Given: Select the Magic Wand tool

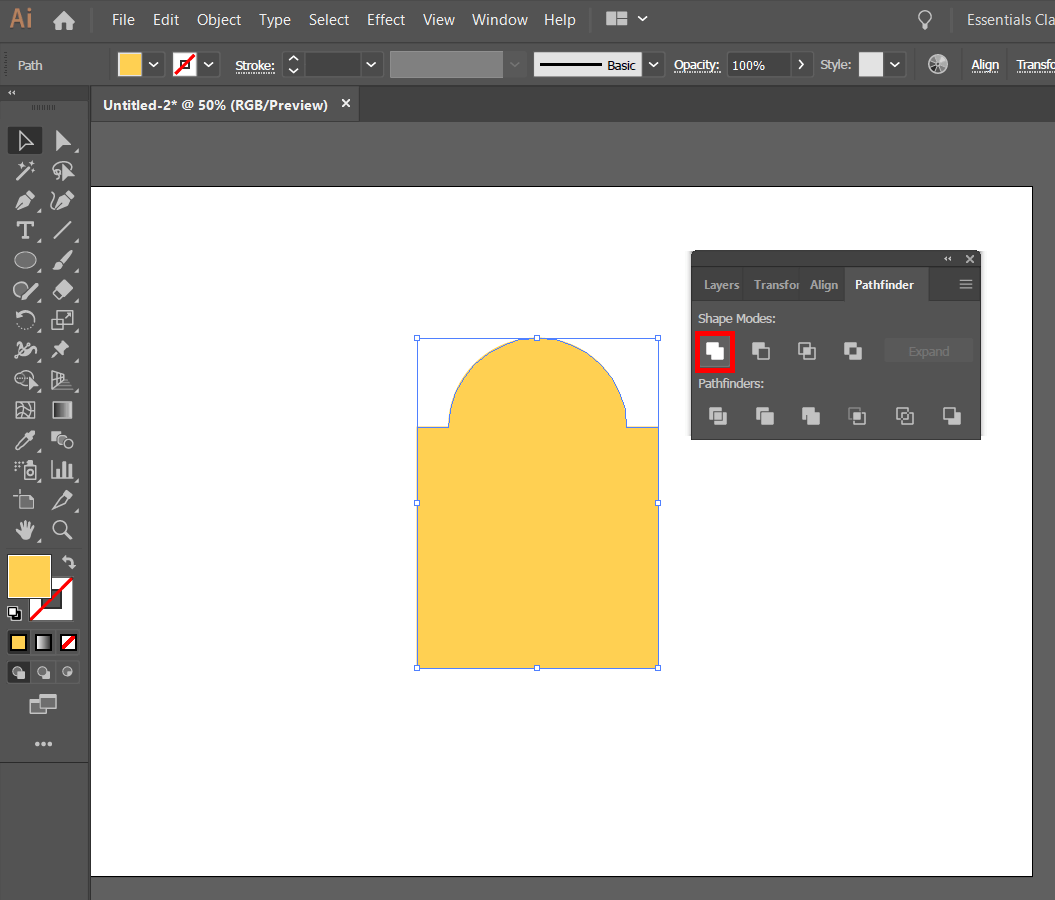Looking at the screenshot, I should [x=25, y=170].
